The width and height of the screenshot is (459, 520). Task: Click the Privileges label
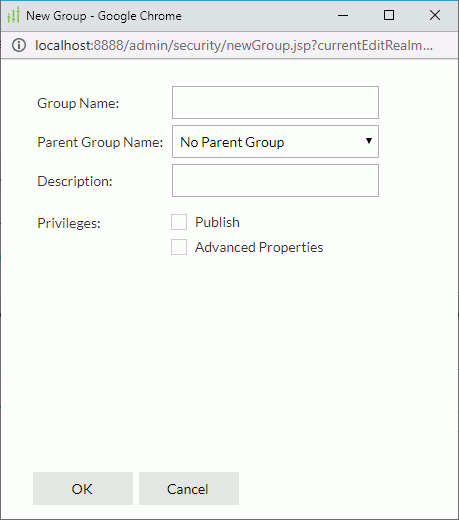coord(69,223)
